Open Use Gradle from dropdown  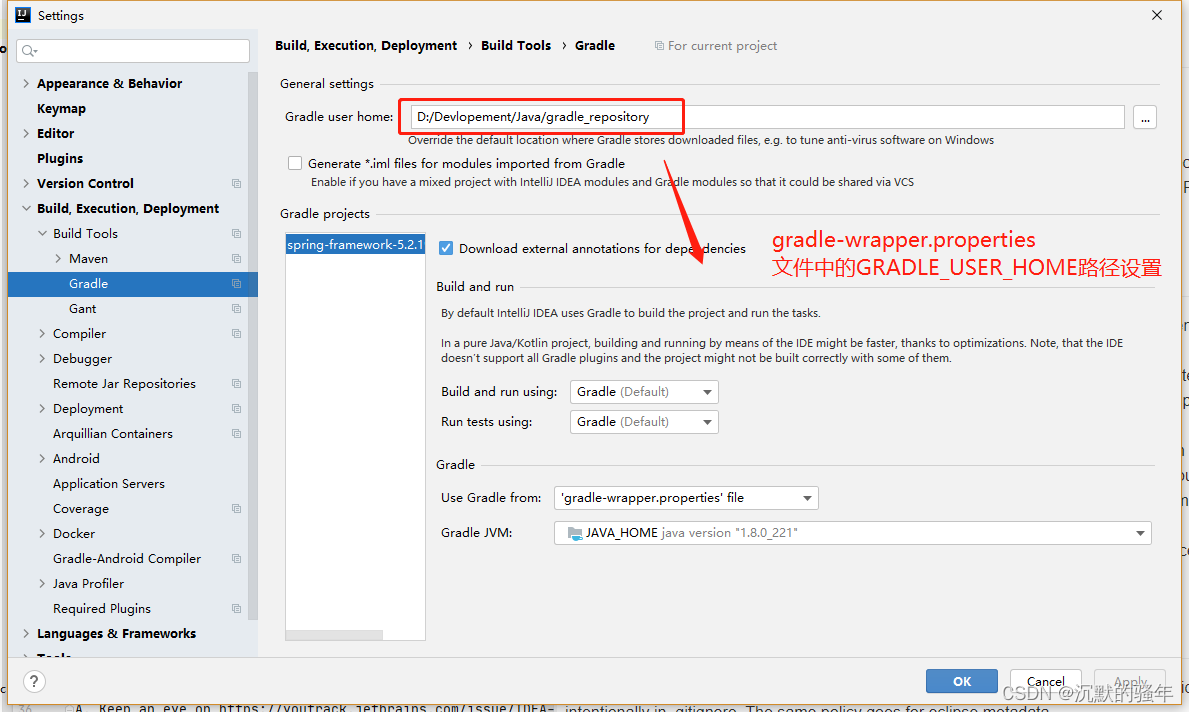(686, 498)
